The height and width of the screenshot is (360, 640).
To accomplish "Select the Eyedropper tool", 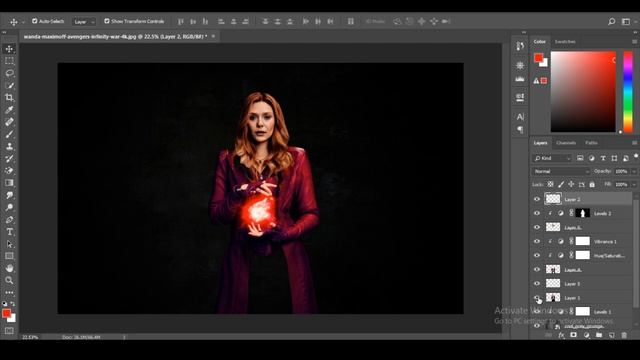I will [x=9, y=110].
